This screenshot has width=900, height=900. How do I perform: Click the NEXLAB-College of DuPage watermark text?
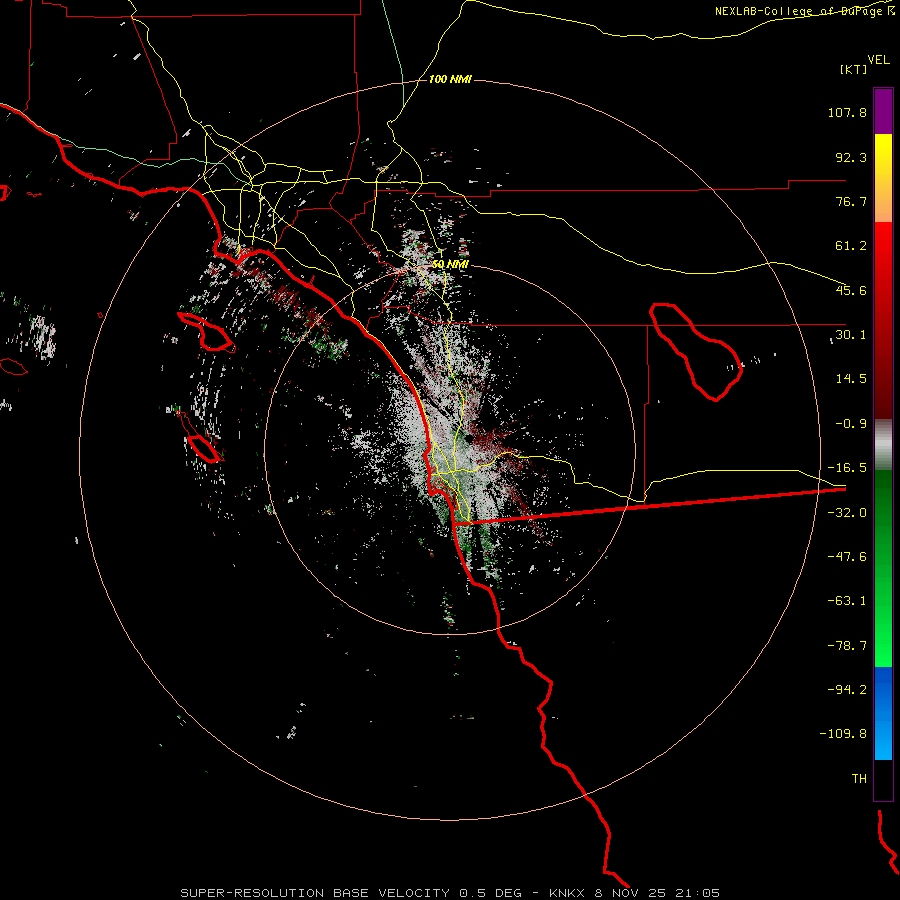(x=804, y=11)
